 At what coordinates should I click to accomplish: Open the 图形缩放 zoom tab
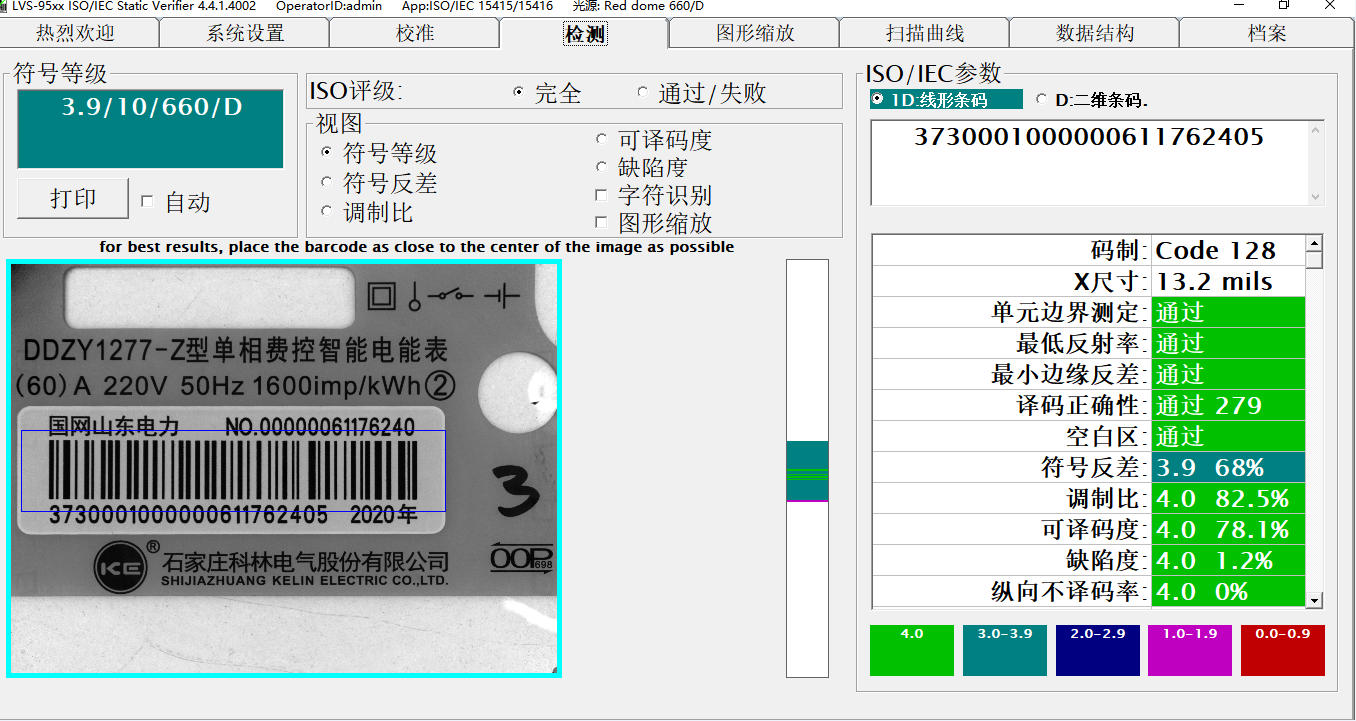[x=753, y=32]
